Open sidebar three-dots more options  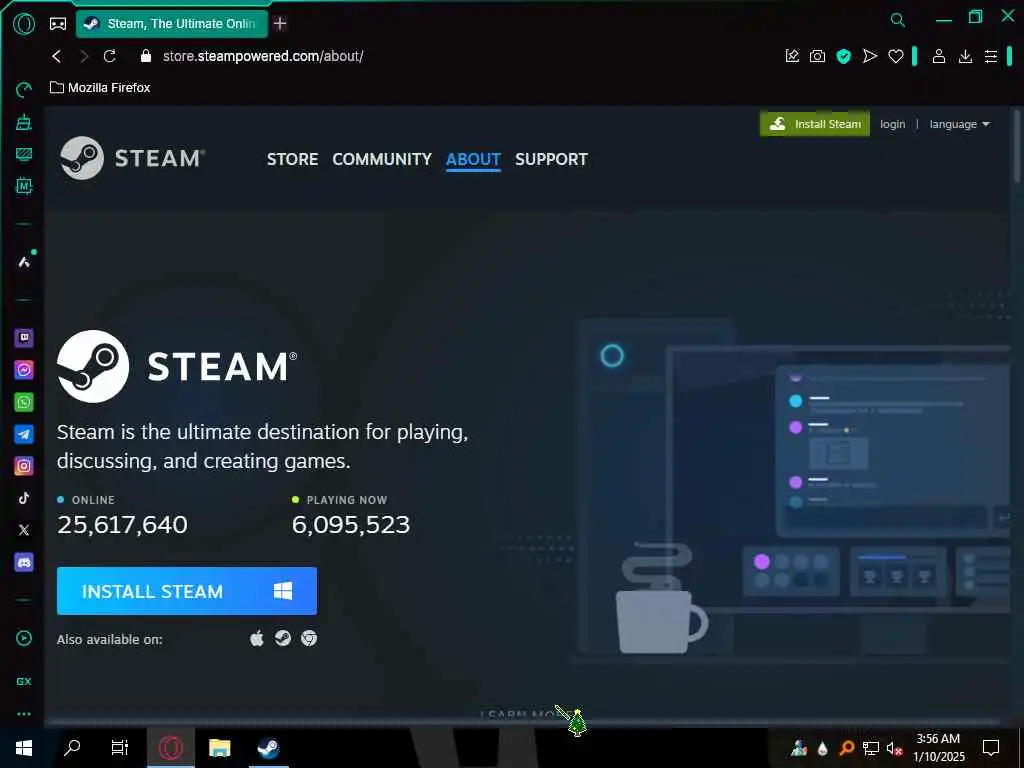pyautogui.click(x=24, y=714)
